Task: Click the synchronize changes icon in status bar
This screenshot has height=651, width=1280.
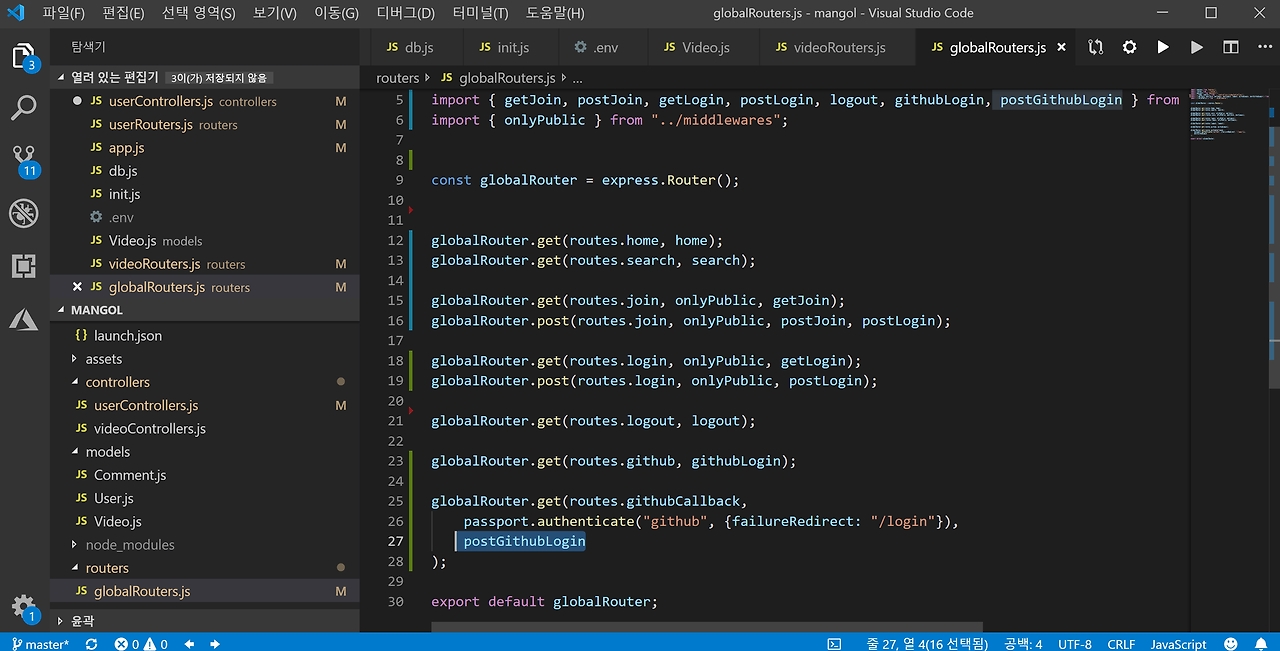Action: pos(91,644)
